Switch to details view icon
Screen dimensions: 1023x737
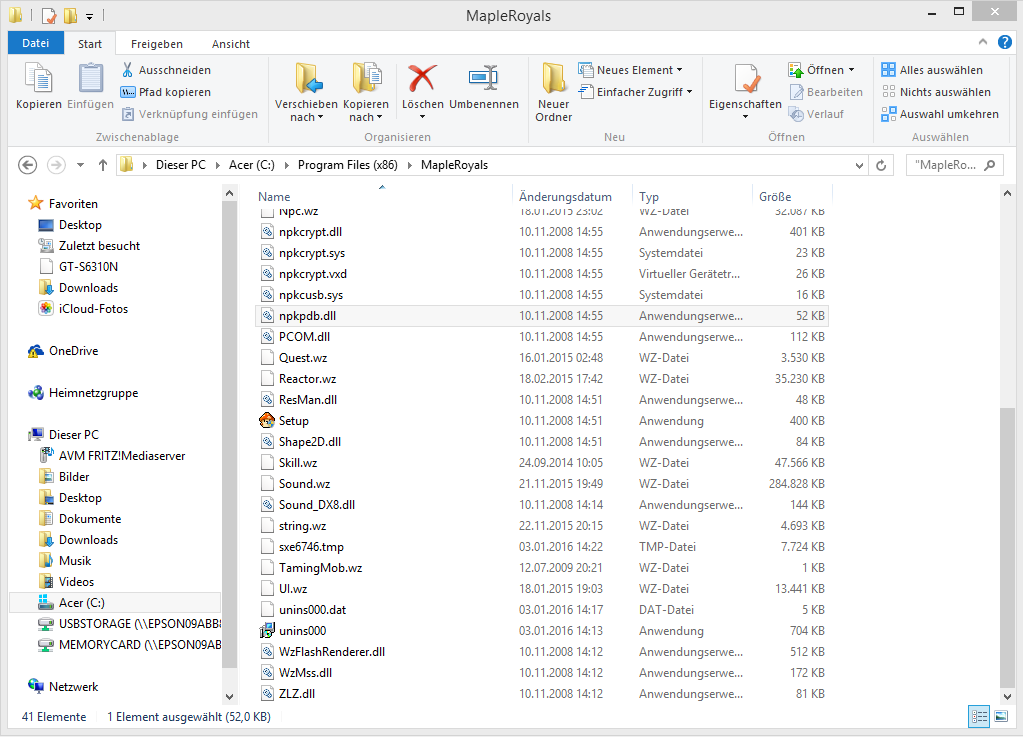click(x=979, y=717)
